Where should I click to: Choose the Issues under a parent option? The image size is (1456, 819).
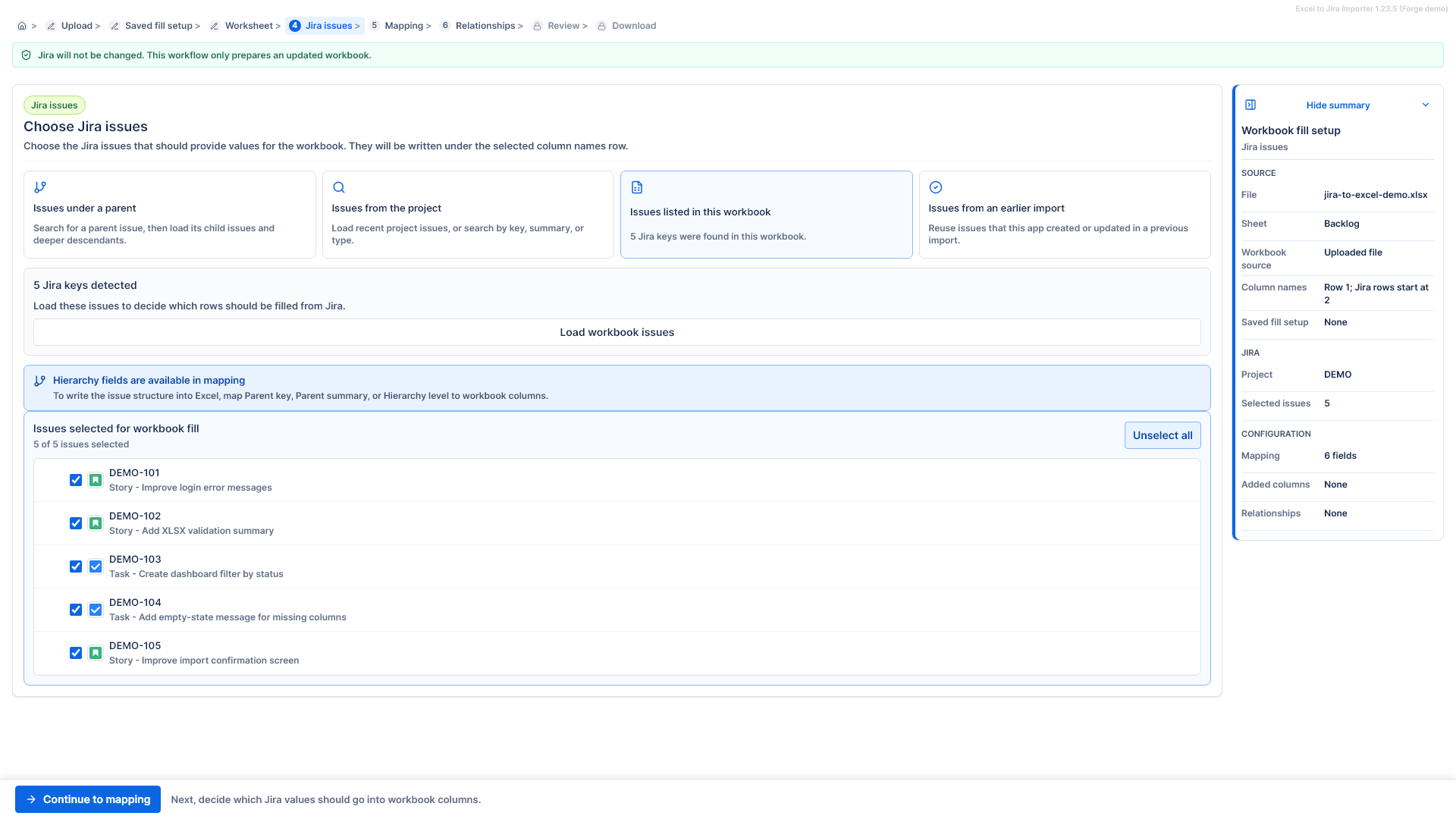tap(170, 215)
